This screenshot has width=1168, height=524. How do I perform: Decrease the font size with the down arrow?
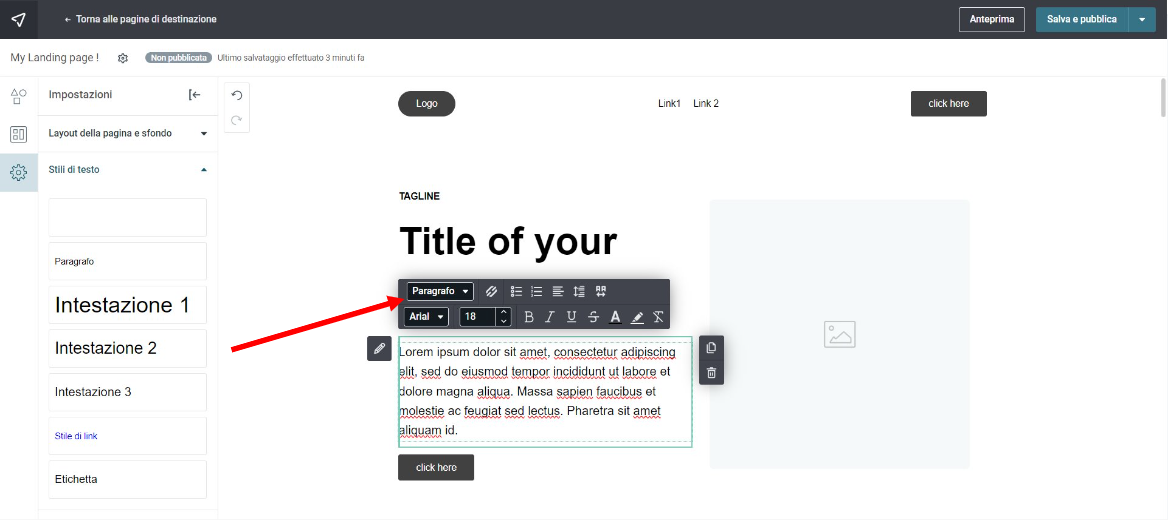click(504, 321)
